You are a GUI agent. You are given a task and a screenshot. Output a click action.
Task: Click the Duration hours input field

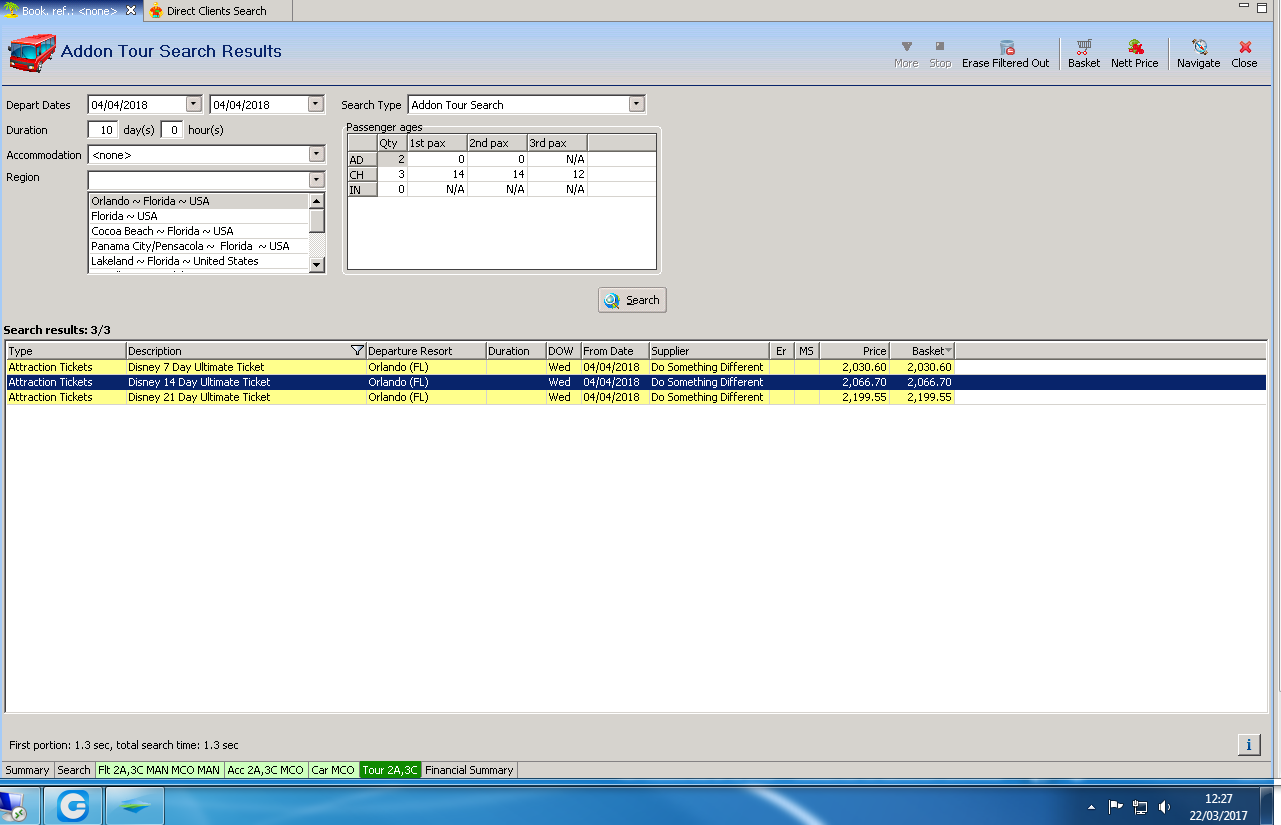pyautogui.click(x=172, y=130)
